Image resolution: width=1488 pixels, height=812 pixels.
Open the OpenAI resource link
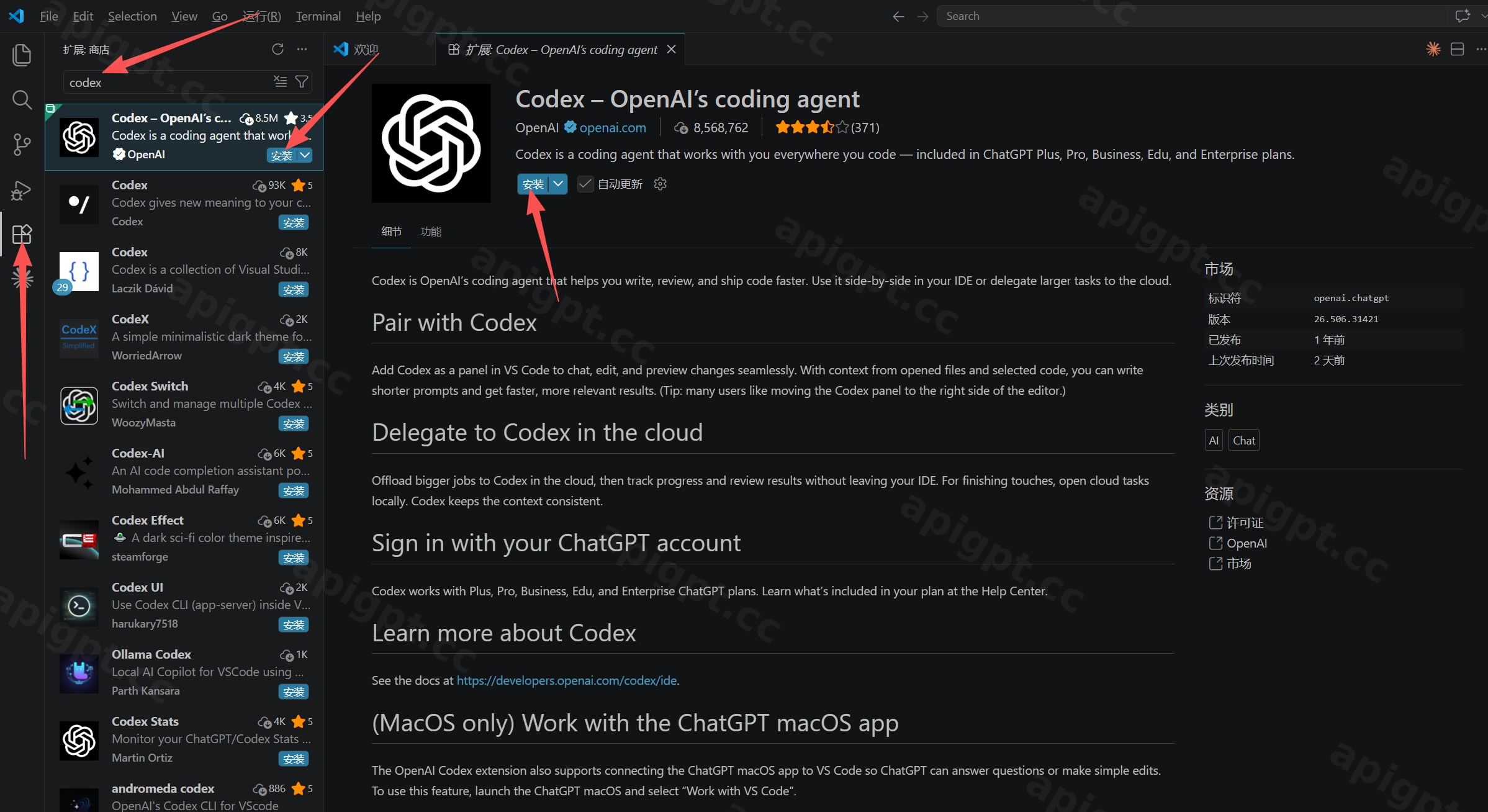coord(1247,543)
